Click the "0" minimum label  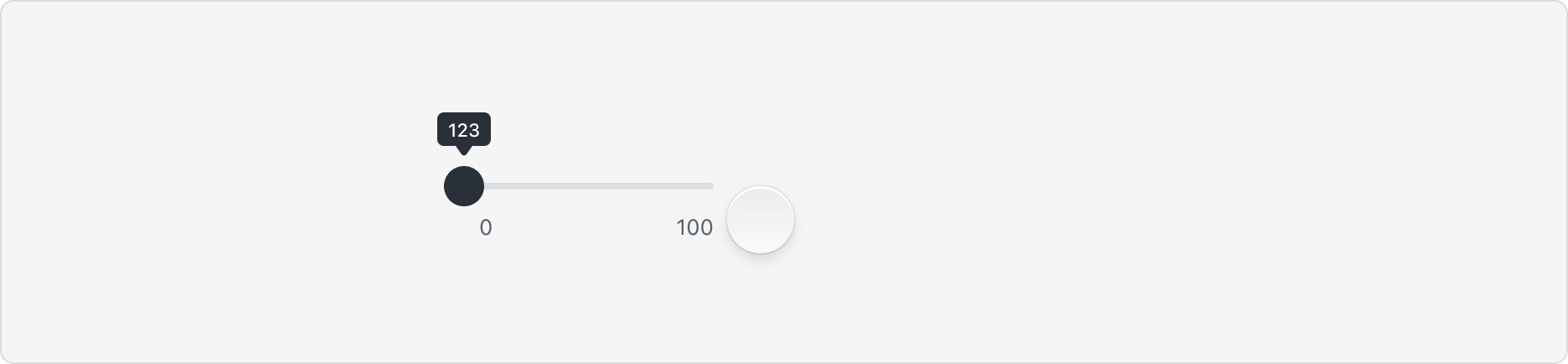pyautogui.click(x=486, y=227)
